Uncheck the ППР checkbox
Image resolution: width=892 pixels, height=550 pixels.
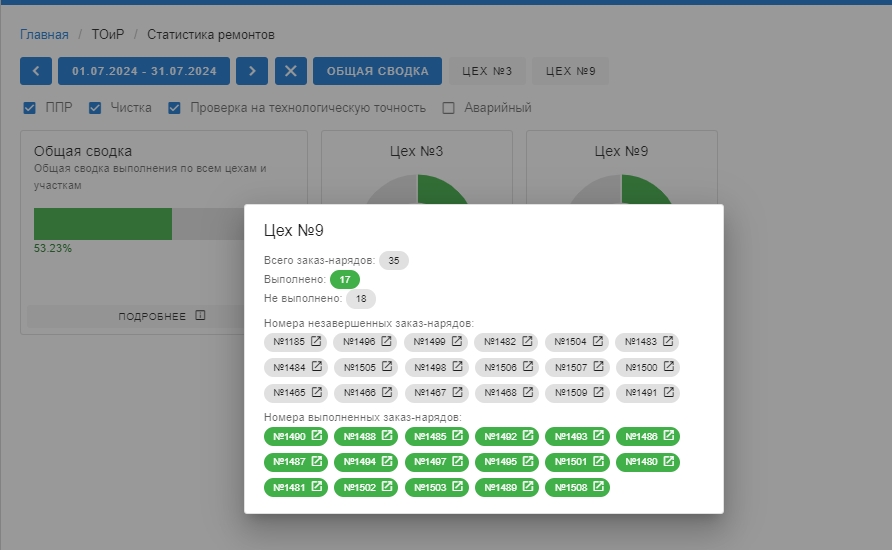(x=30, y=108)
